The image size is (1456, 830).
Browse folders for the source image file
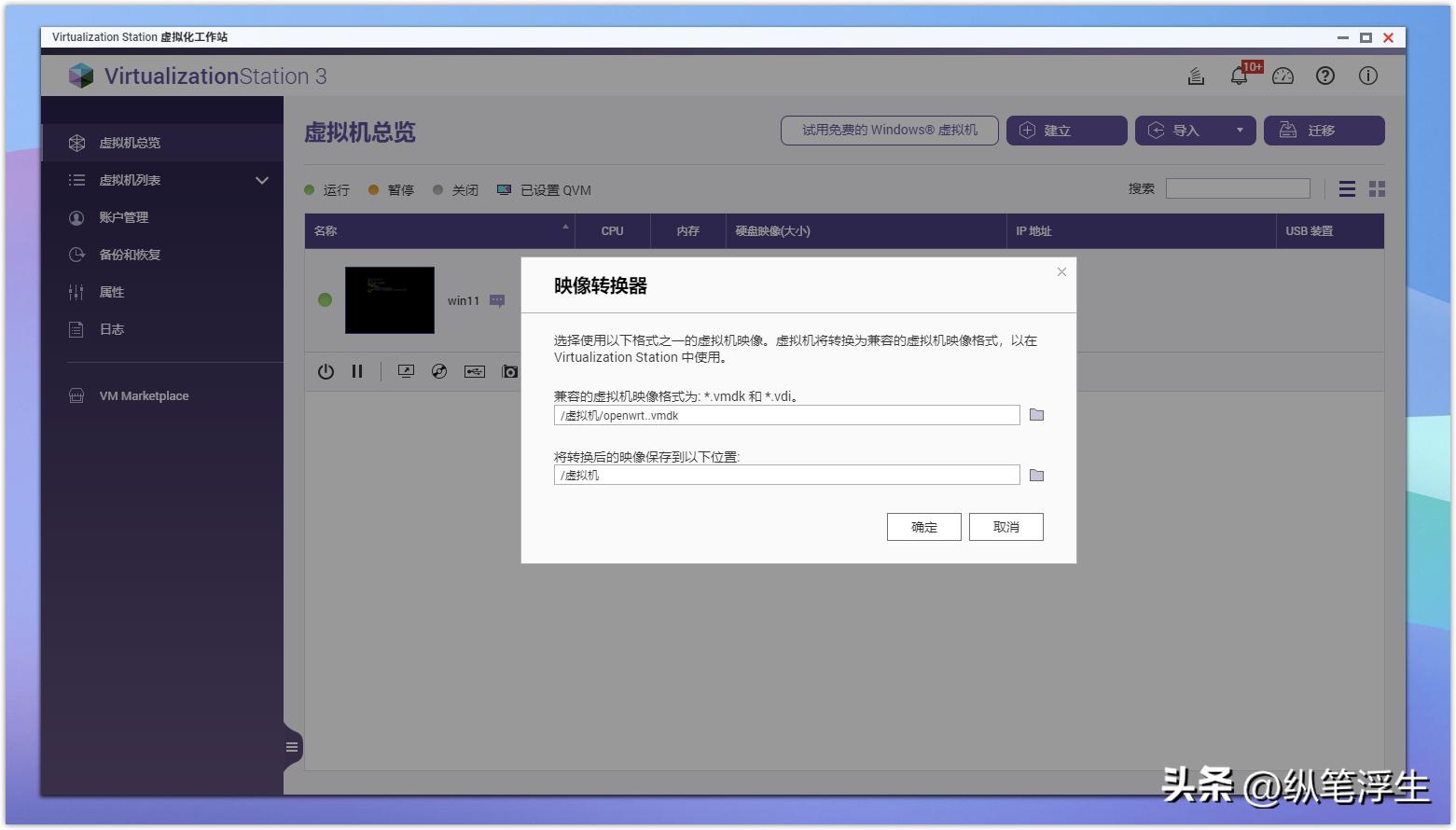tap(1036, 415)
